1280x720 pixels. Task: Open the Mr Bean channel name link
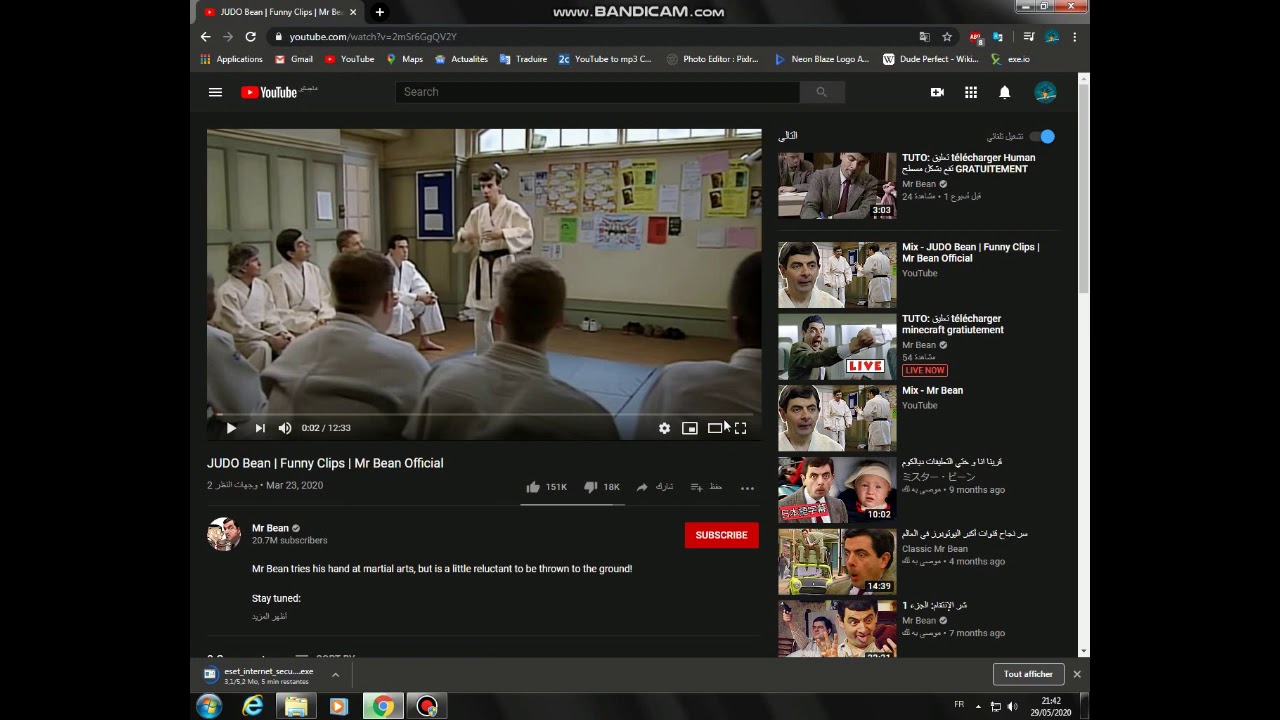point(270,528)
